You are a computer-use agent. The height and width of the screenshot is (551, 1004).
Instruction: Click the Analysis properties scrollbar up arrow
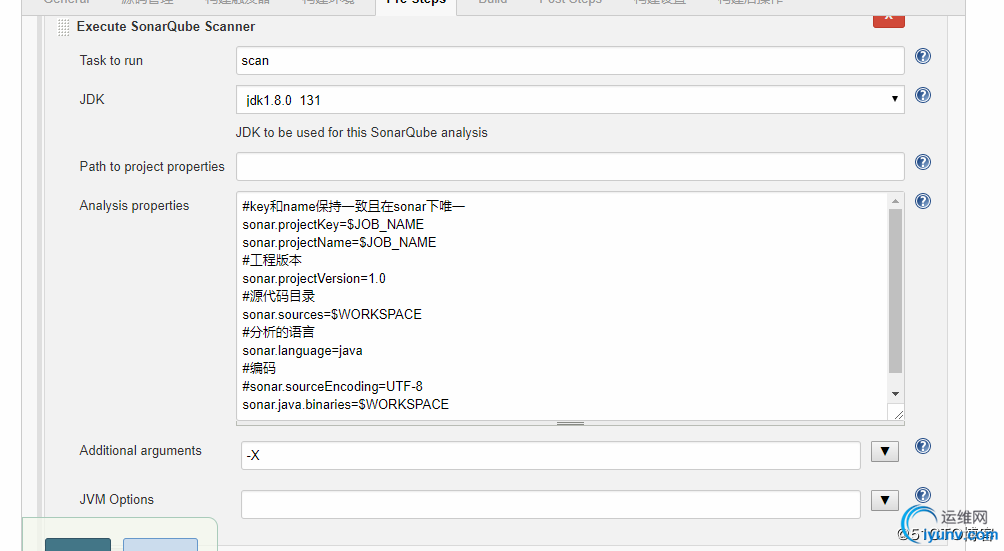895,202
